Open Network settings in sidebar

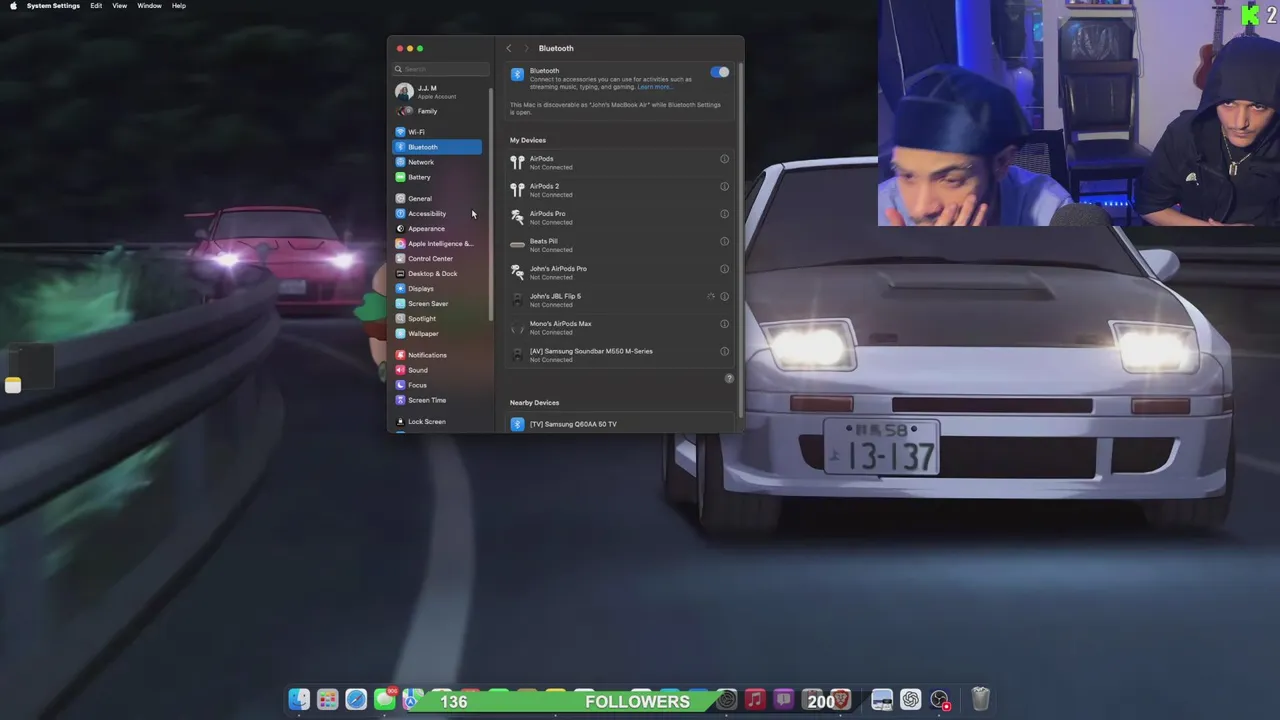pyautogui.click(x=437, y=162)
